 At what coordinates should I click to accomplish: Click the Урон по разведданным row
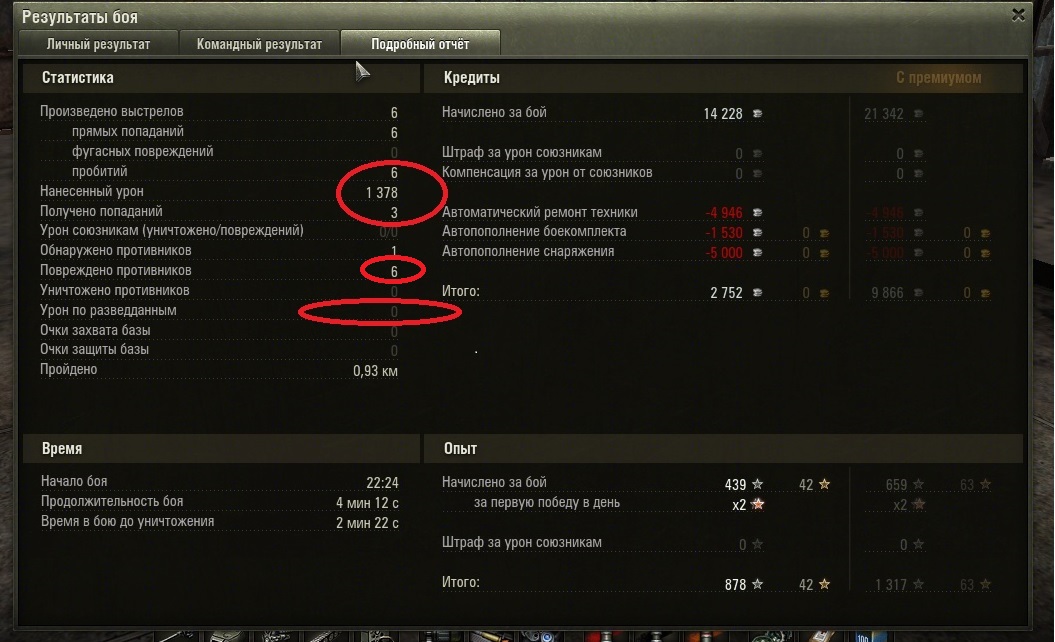tap(219, 311)
